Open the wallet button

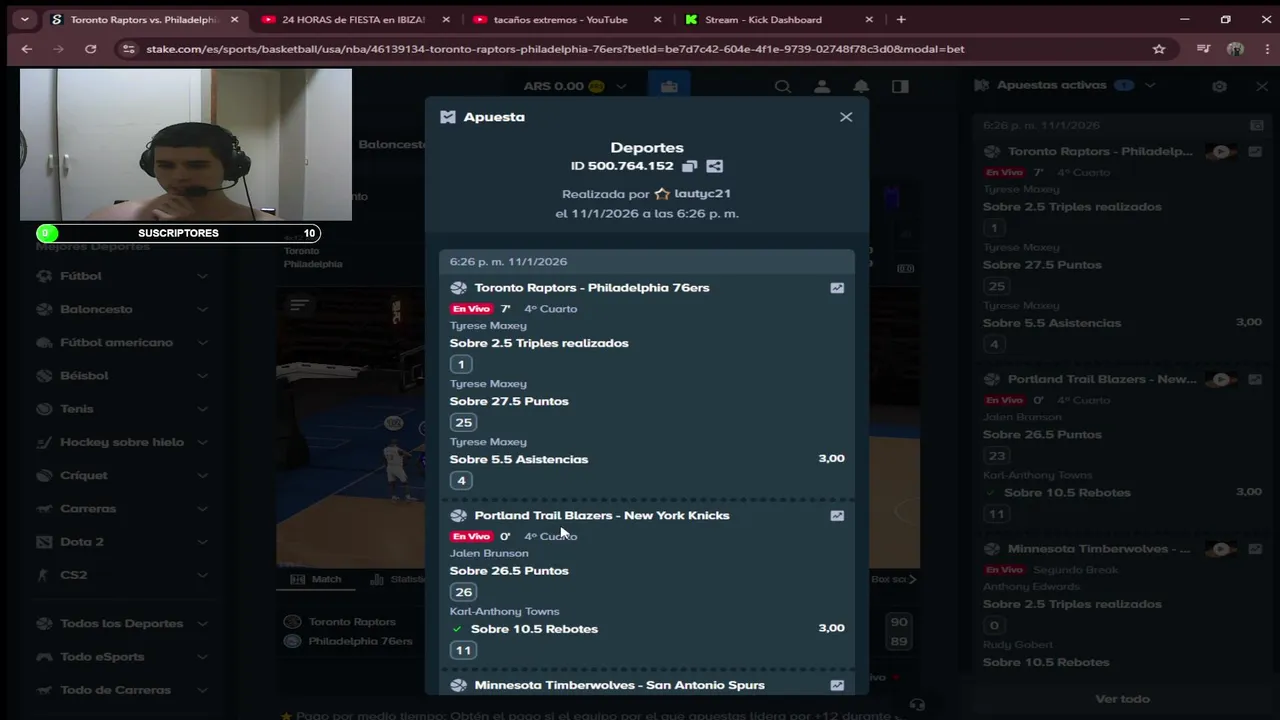tap(669, 87)
